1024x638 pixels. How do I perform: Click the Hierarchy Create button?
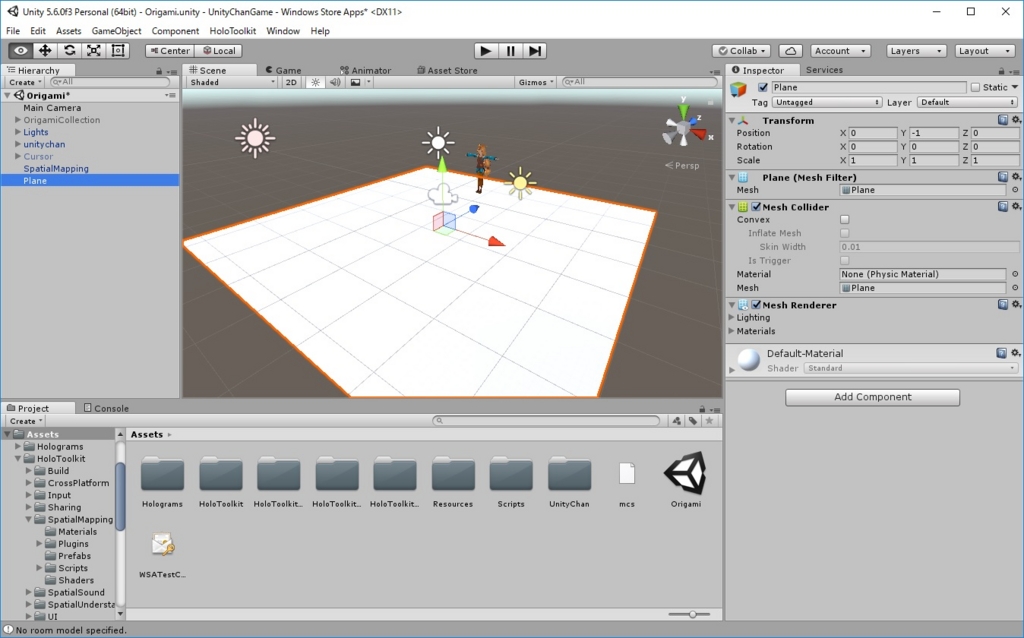click(x=25, y=82)
